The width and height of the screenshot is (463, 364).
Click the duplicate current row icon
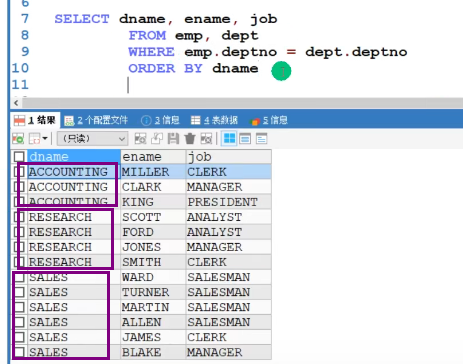(x=157, y=138)
